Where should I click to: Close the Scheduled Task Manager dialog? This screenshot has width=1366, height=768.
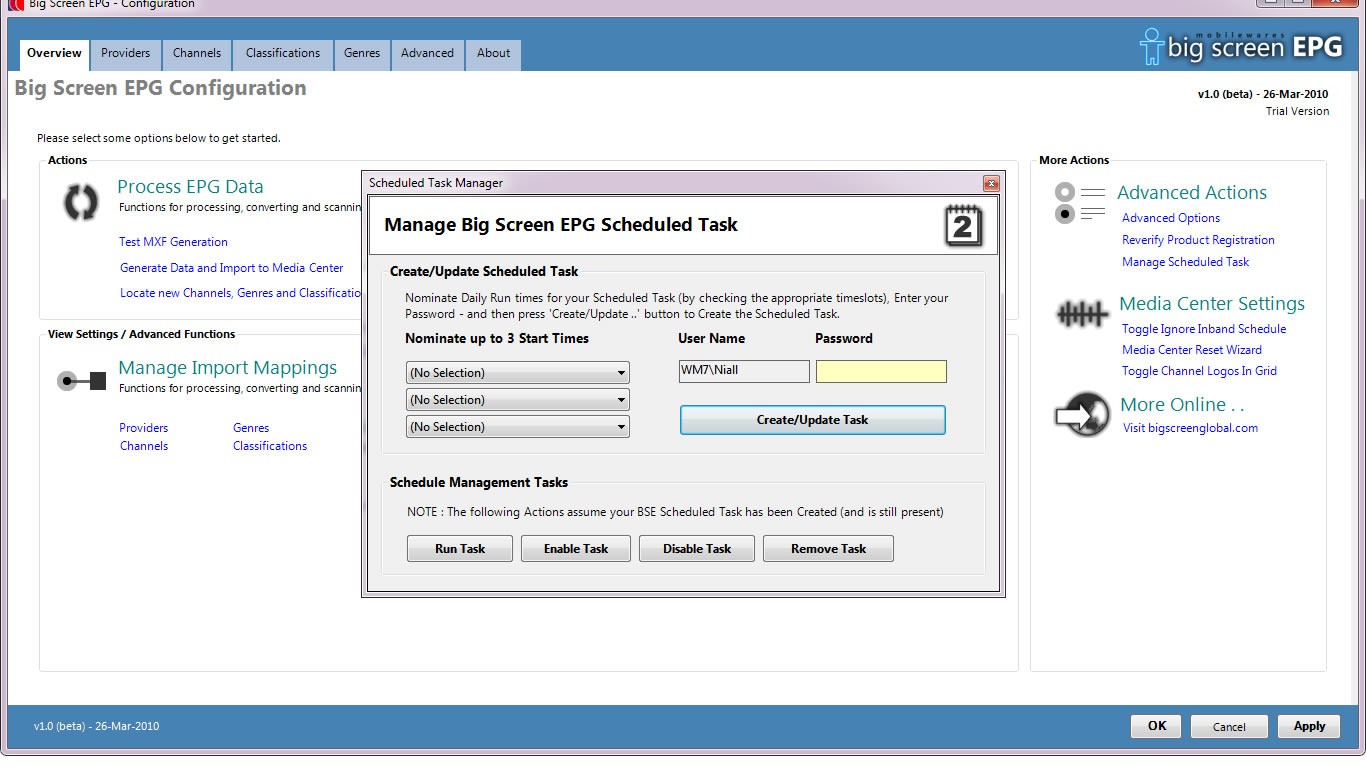coord(991,183)
